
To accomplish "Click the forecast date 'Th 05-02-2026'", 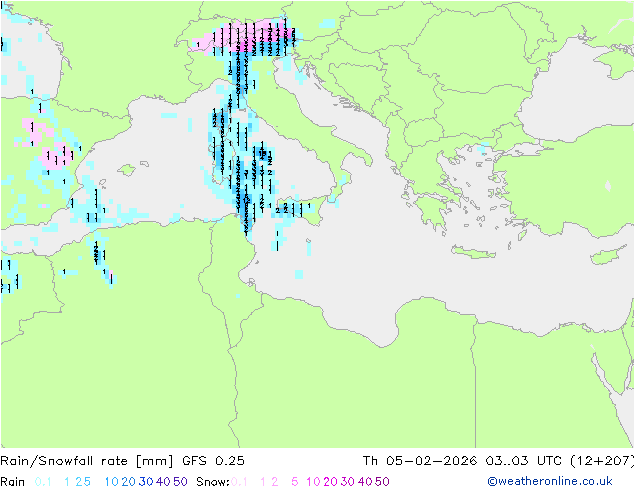I will [x=420, y=461].
